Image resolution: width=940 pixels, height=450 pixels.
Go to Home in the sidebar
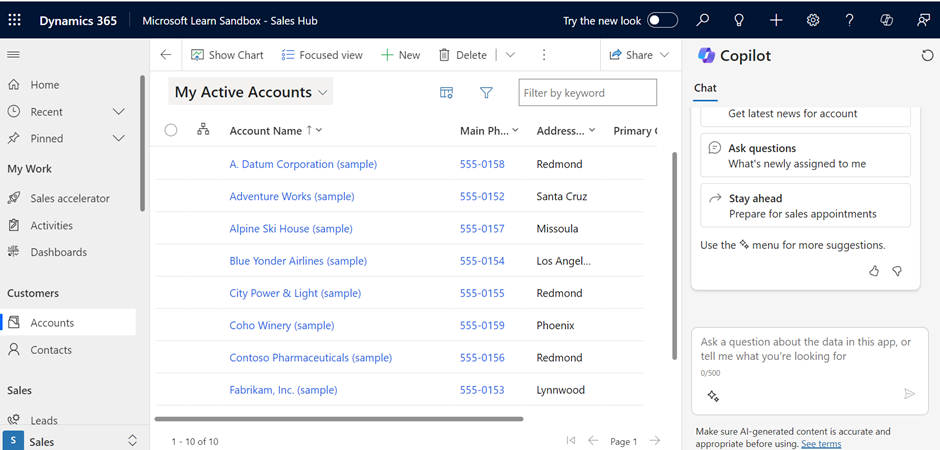point(44,85)
